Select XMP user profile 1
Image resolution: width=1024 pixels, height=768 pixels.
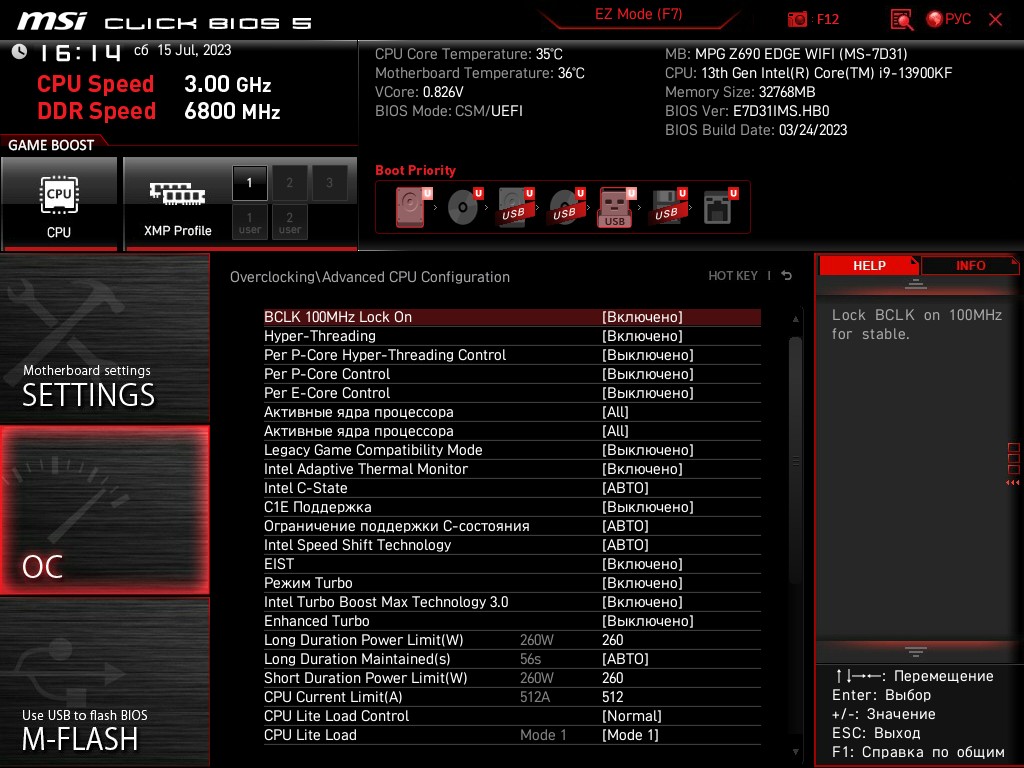click(249, 222)
